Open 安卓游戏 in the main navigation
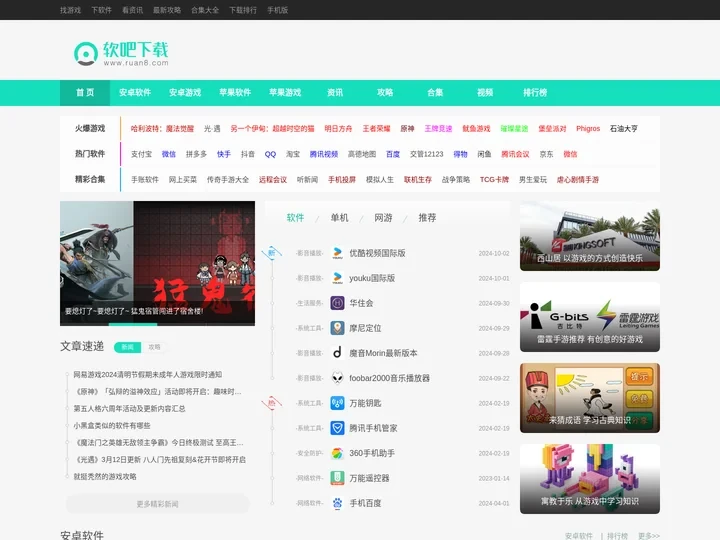The image size is (720, 540). pyautogui.click(x=185, y=93)
